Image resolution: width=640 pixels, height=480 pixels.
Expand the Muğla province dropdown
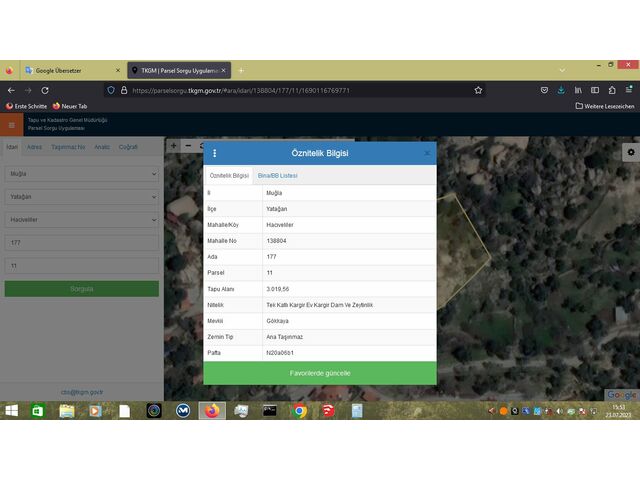pyautogui.click(x=81, y=174)
